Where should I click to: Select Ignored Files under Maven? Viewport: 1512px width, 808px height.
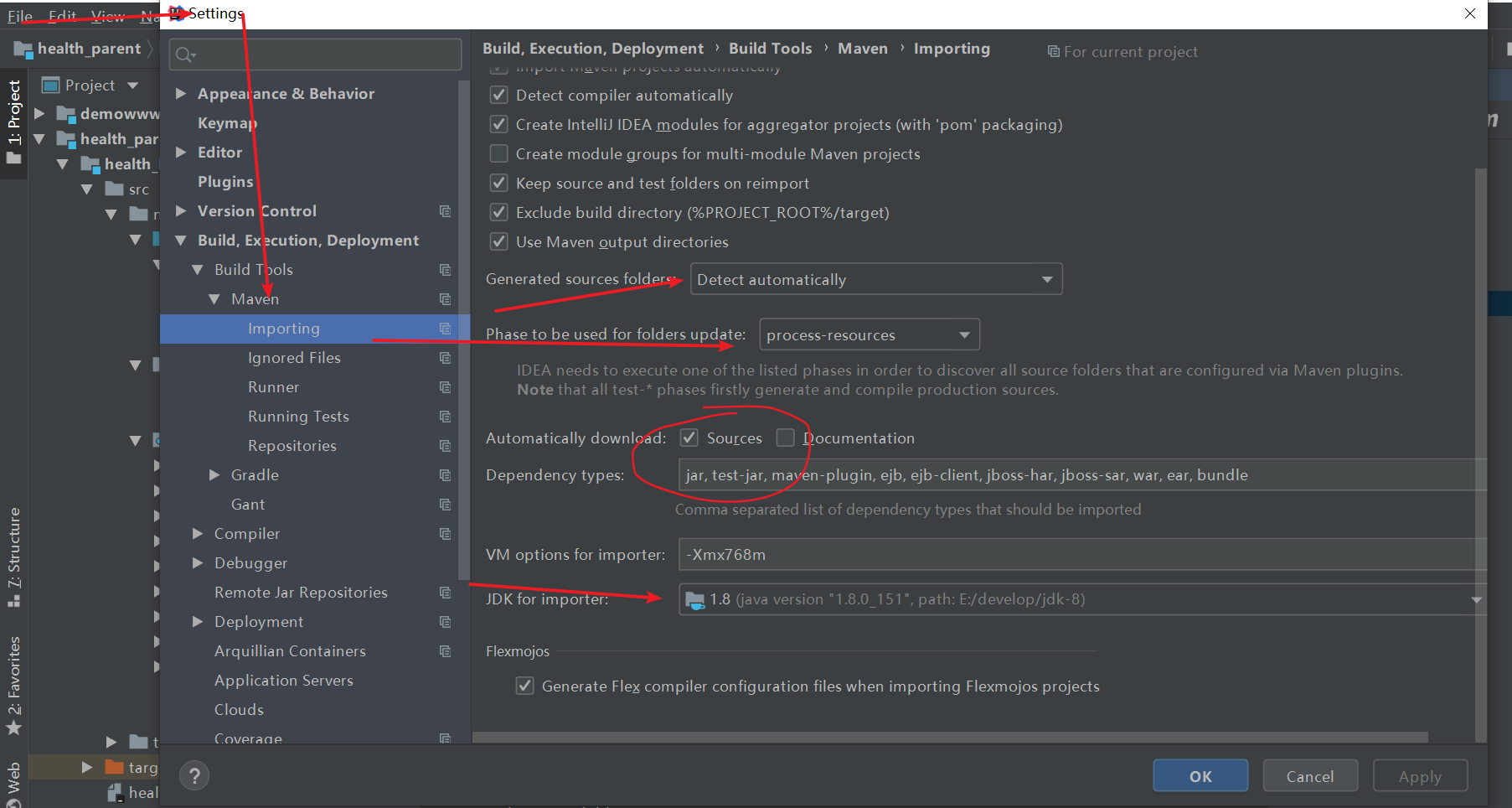294,358
